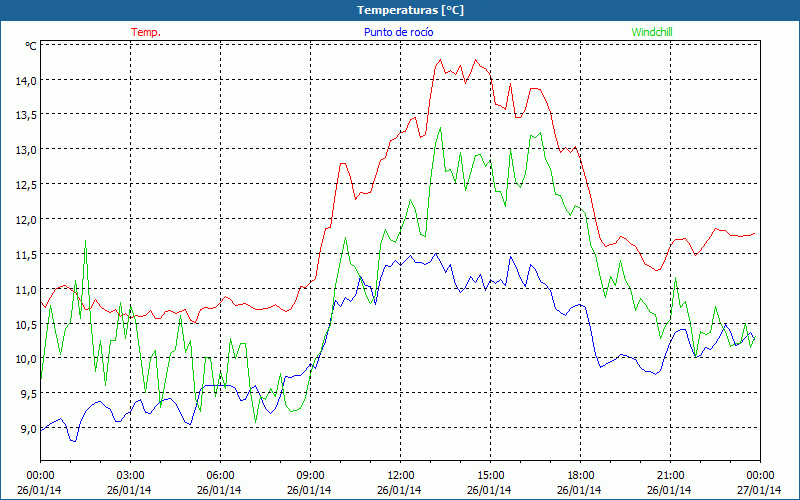Click the '12,5' y-axis value
The width and height of the screenshot is (800, 500).
(27, 185)
